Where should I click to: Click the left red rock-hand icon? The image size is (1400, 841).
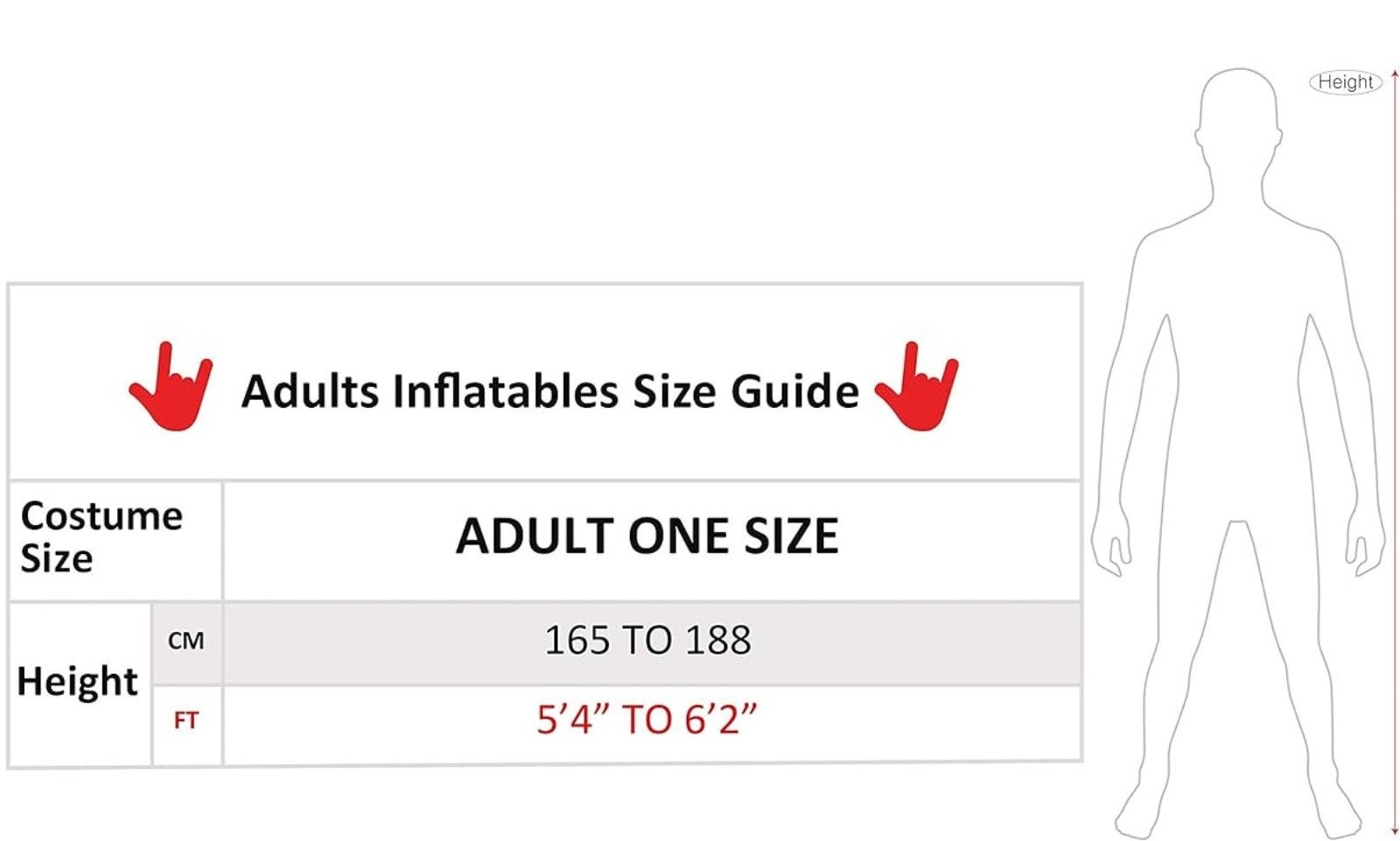[x=171, y=386]
